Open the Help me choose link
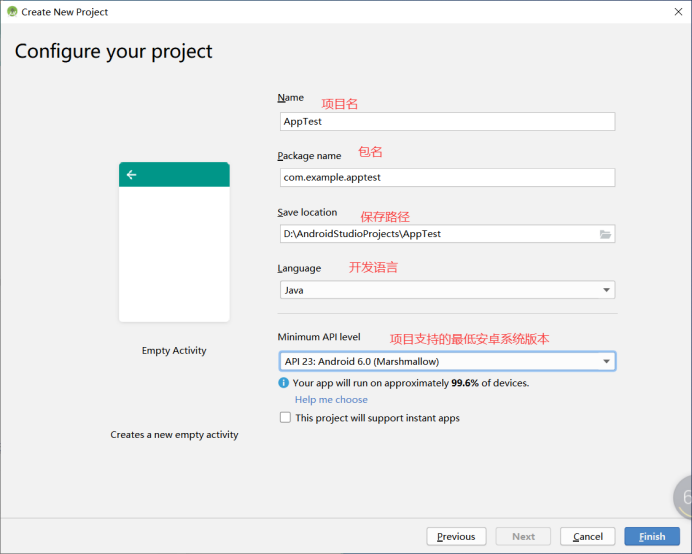 pos(331,399)
